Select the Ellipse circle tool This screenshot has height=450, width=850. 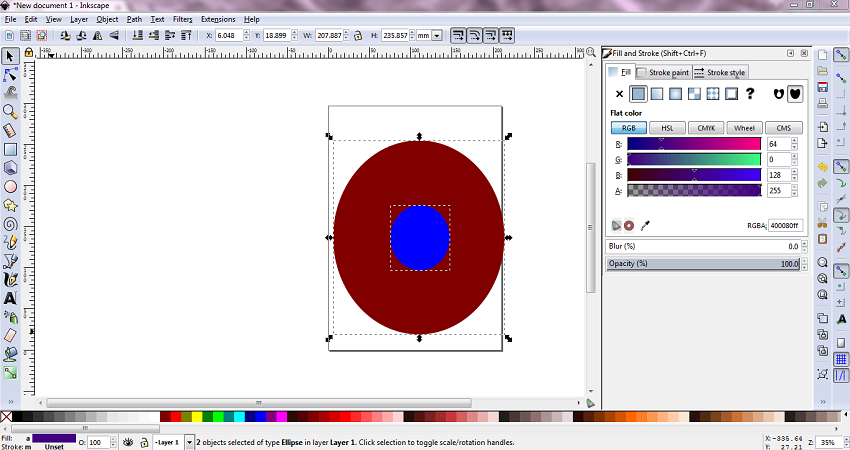coord(10,187)
